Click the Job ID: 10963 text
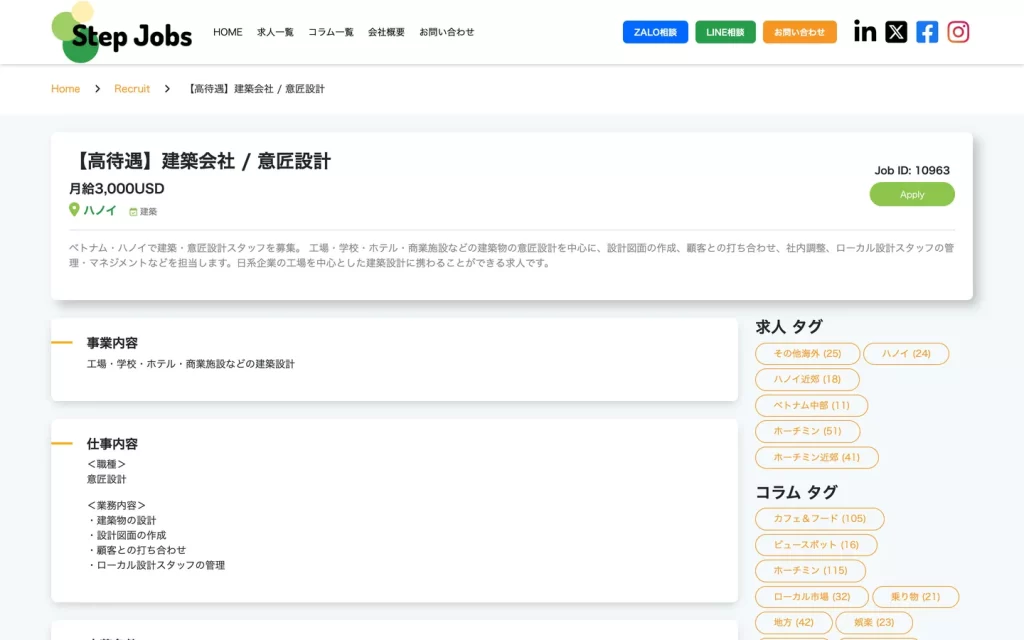The height and width of the screenshot is (640, 1024). pyautogui.click(x=912, y=170)
